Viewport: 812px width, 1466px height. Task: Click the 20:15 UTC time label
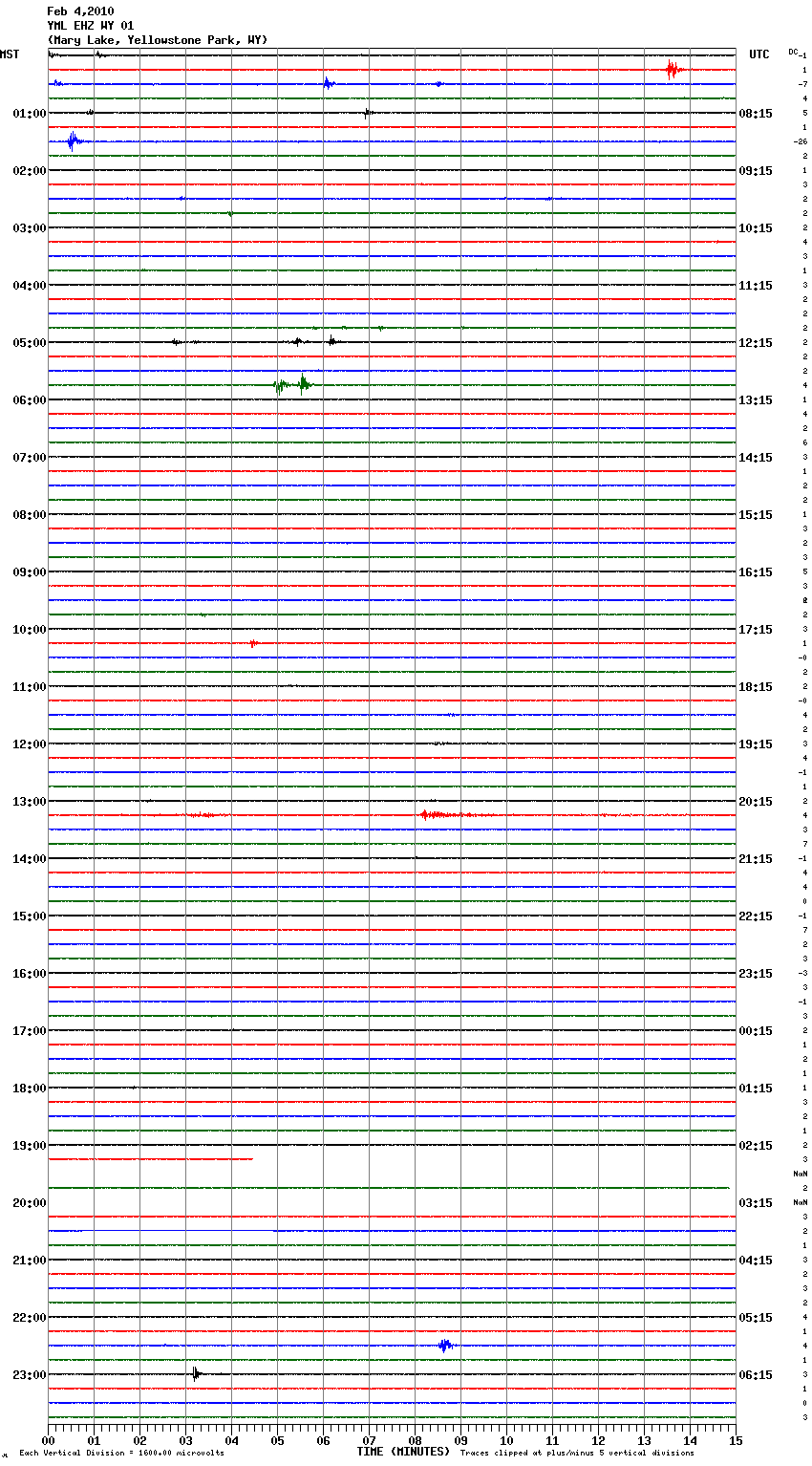(x=756, y=802)
